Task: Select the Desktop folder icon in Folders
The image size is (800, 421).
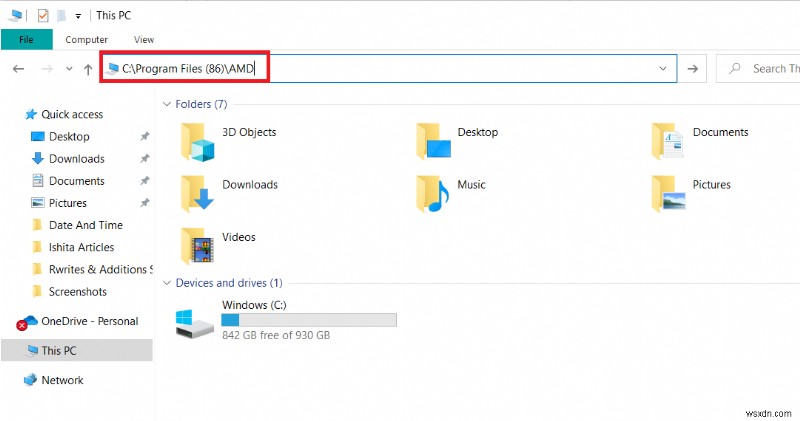Action: [x=433, y=142]
